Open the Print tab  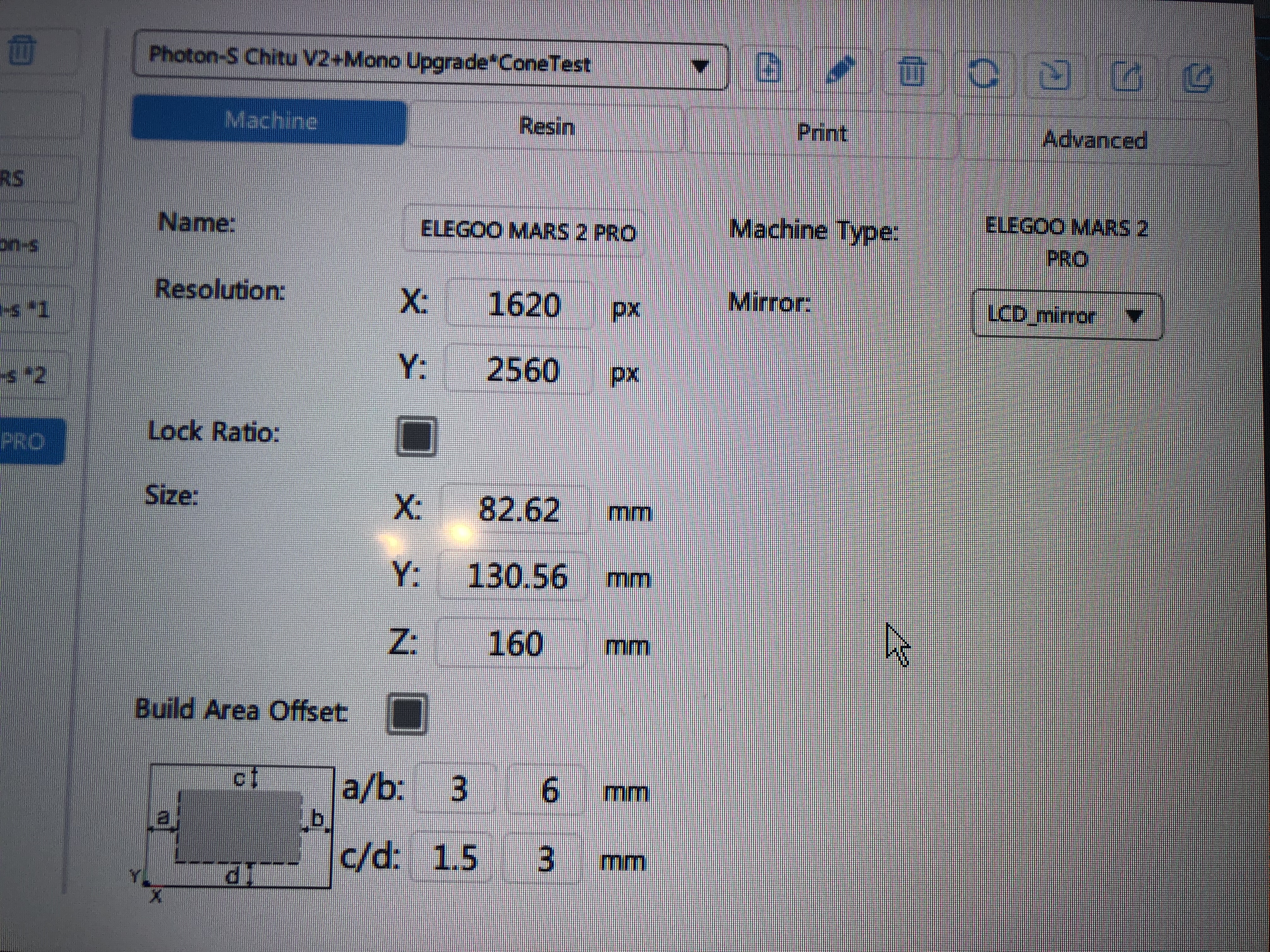822,133
